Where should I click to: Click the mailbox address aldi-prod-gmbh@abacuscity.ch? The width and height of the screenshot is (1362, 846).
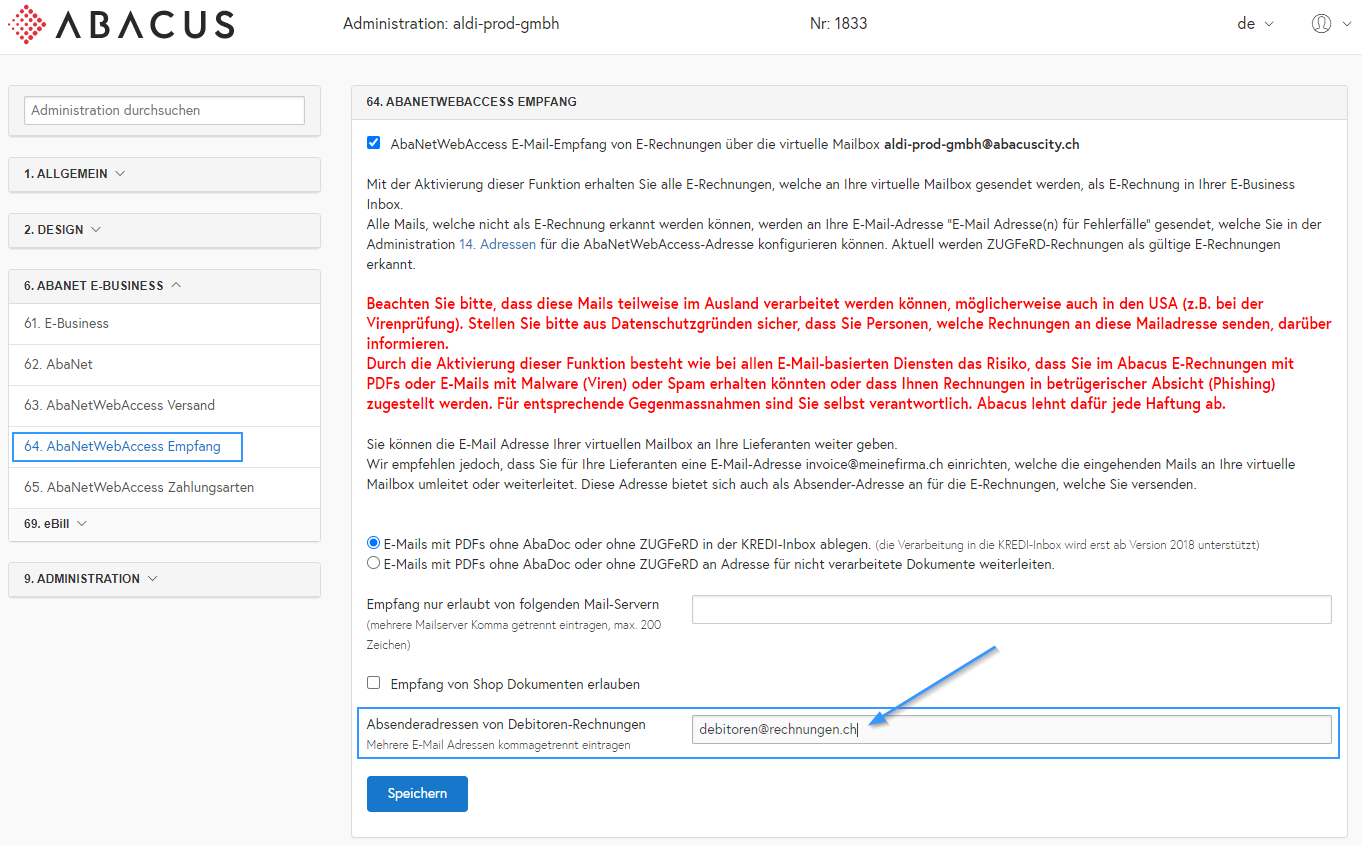[981, 144]
